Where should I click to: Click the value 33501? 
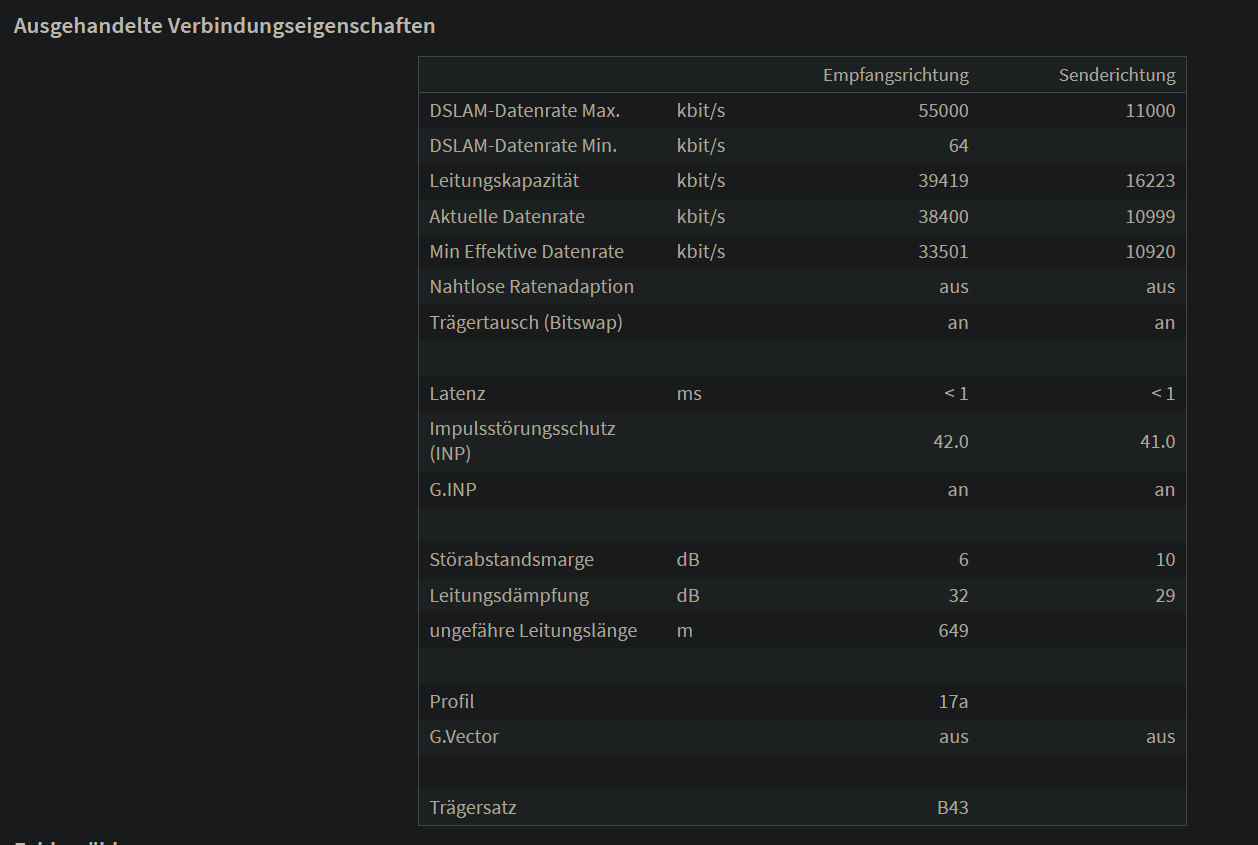click(943, 252)
